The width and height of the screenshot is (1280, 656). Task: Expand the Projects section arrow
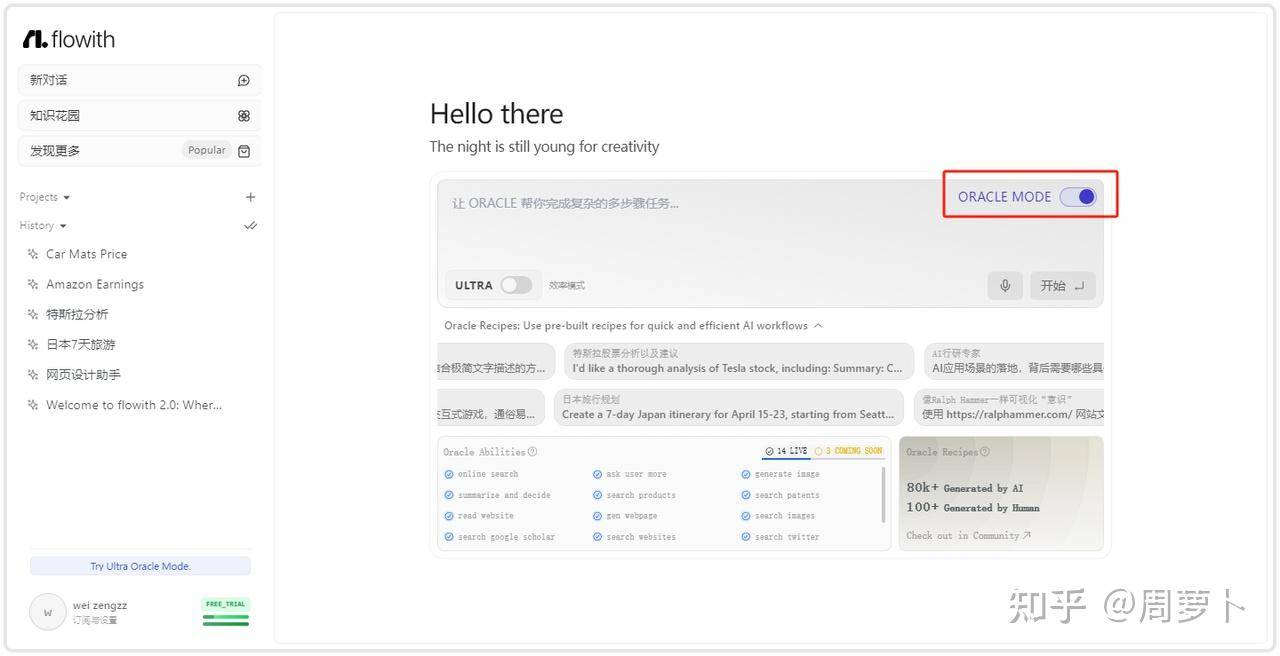[x=66, y=198]
